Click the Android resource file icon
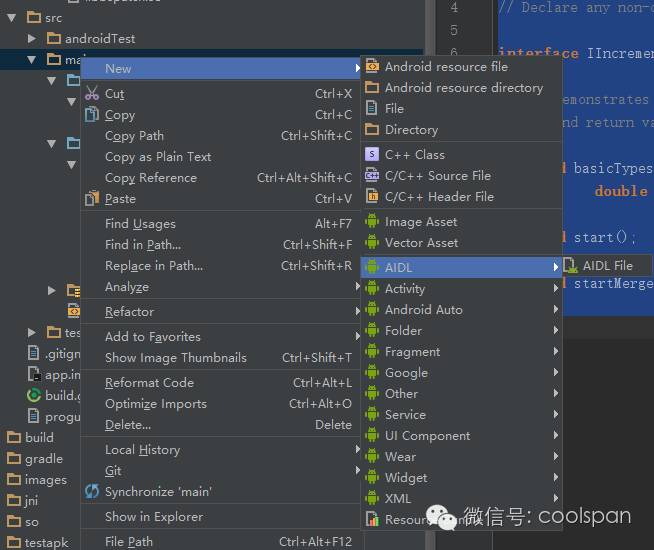Viewport: 654px width, 550px height. 372,66
